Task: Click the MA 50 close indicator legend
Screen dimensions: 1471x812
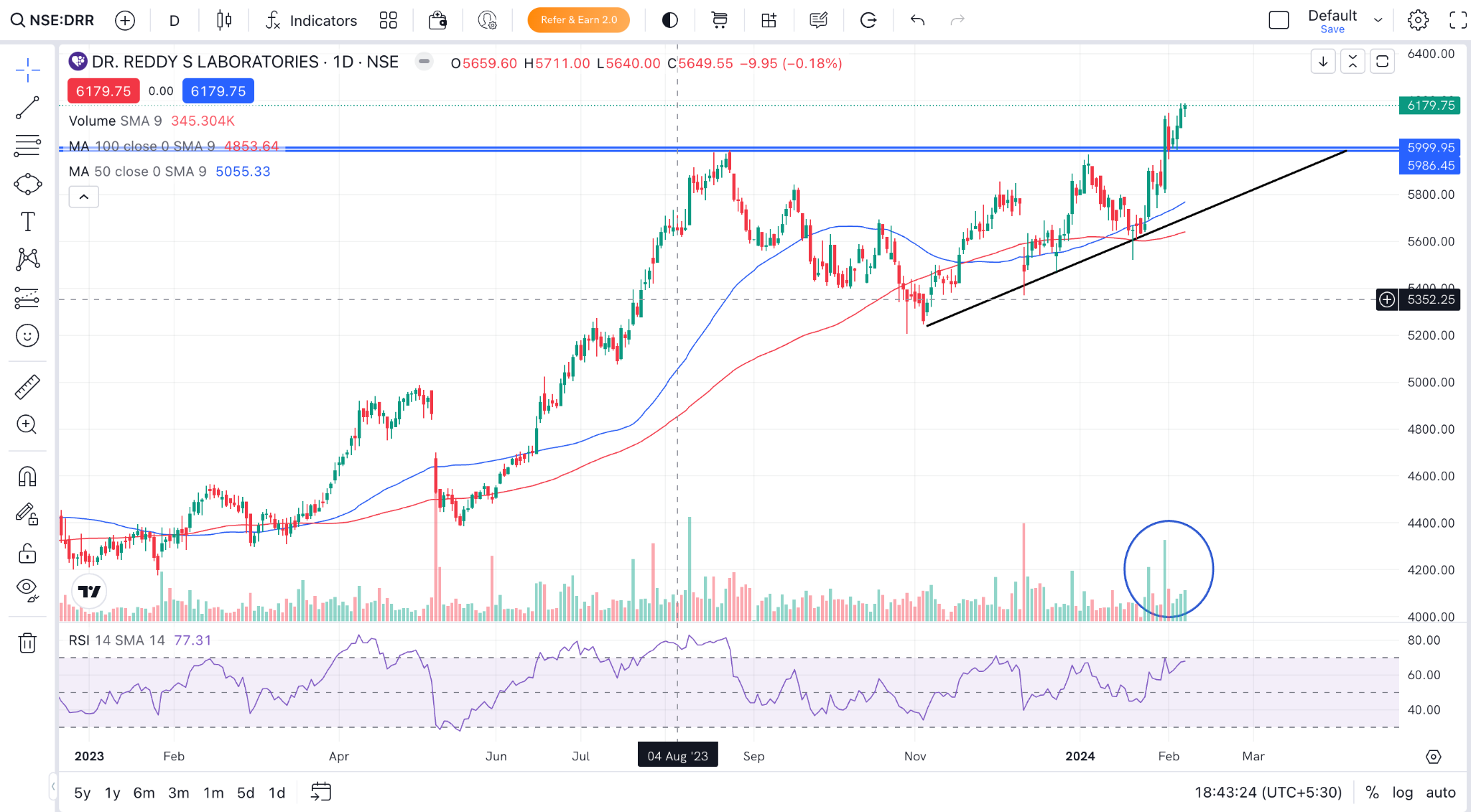Action: pyautogui.click(x=170, y=172)
